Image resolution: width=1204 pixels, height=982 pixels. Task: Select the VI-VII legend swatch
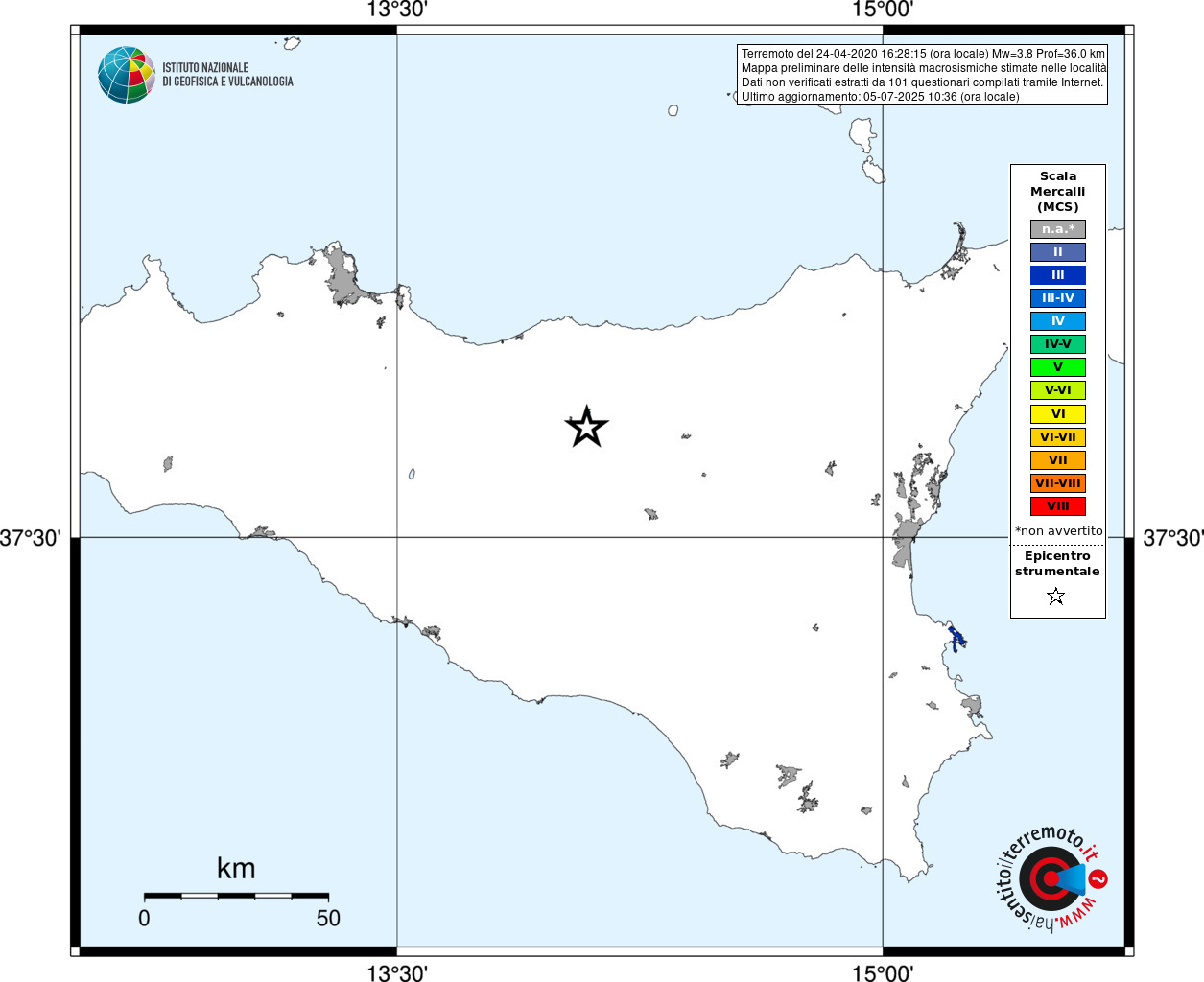click(x=1058, y=437)
